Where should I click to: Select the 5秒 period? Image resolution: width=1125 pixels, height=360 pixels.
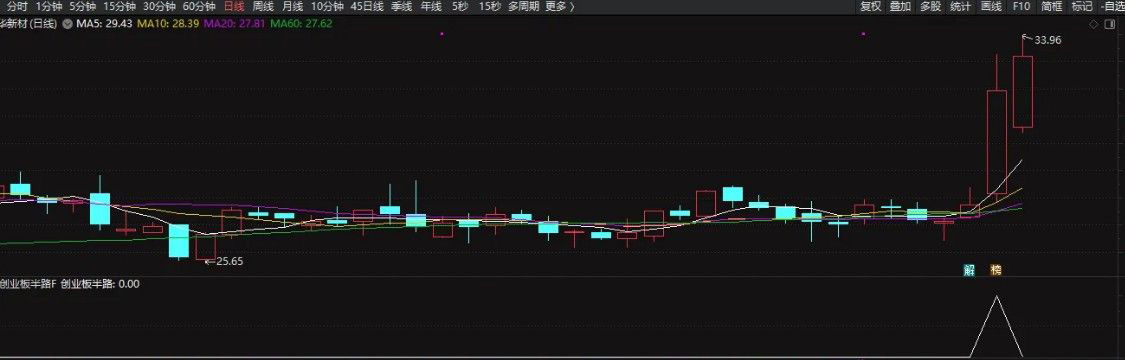[x=460, y=6]
